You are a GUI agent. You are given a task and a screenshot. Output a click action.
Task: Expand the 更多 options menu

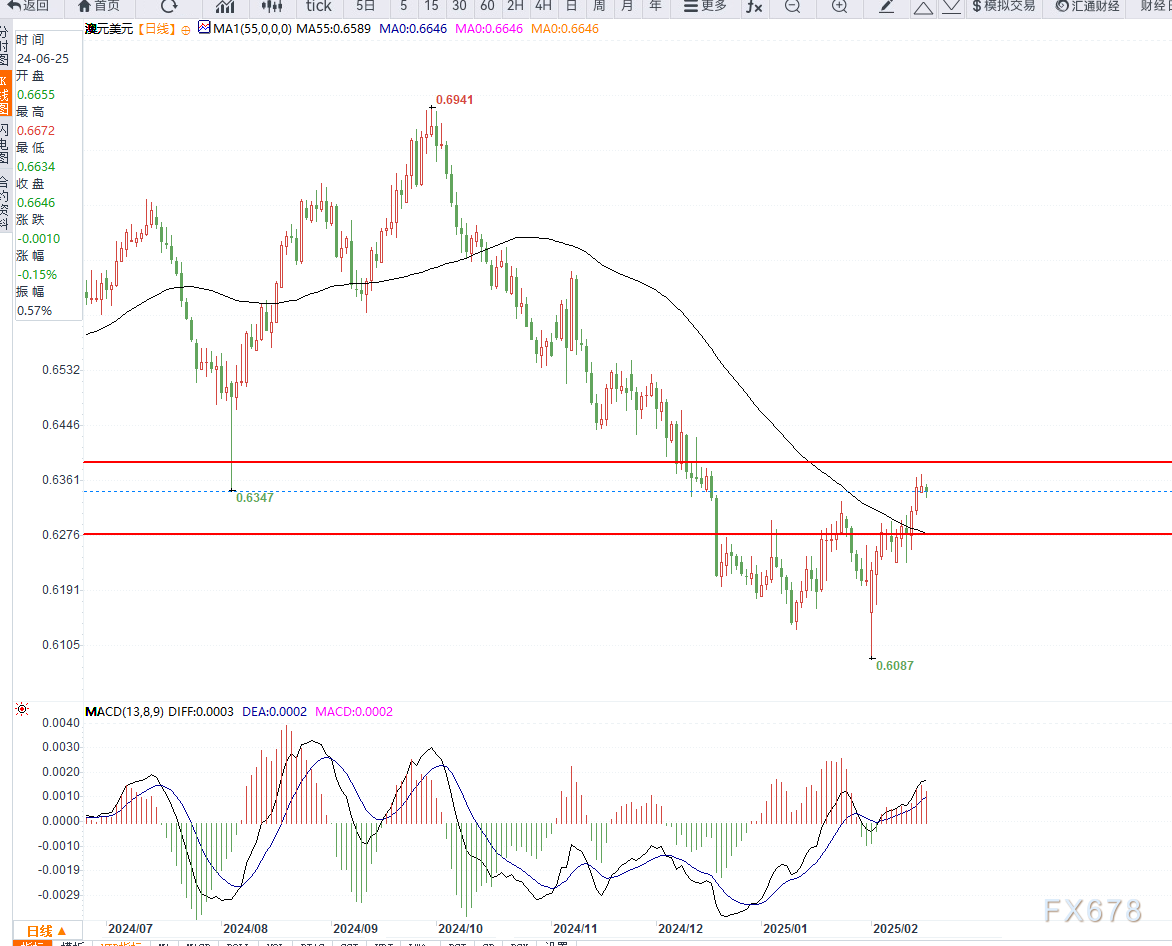(x=706, y=8)
